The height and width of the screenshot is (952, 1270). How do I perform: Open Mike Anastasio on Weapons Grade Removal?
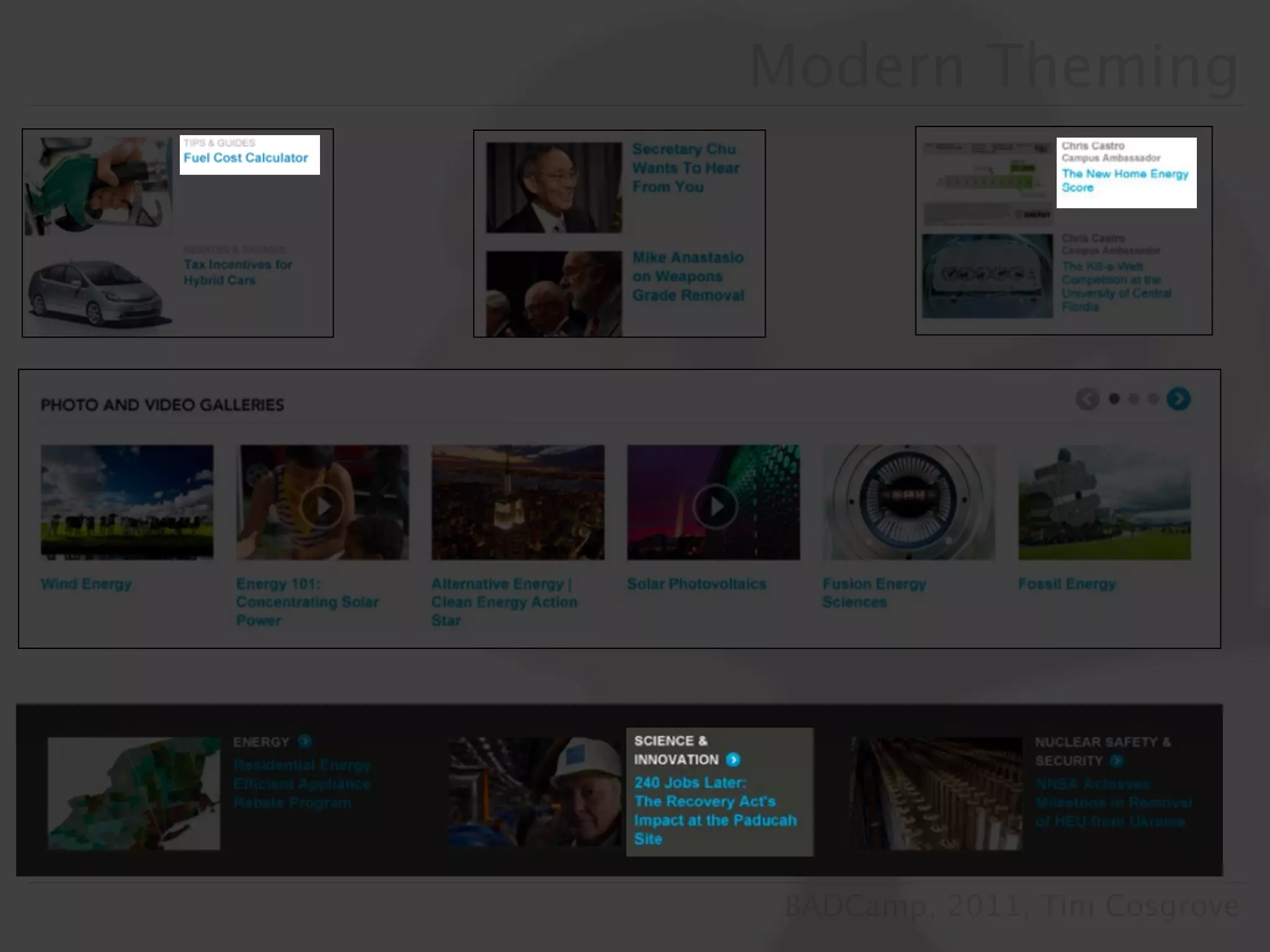[688, 276]
